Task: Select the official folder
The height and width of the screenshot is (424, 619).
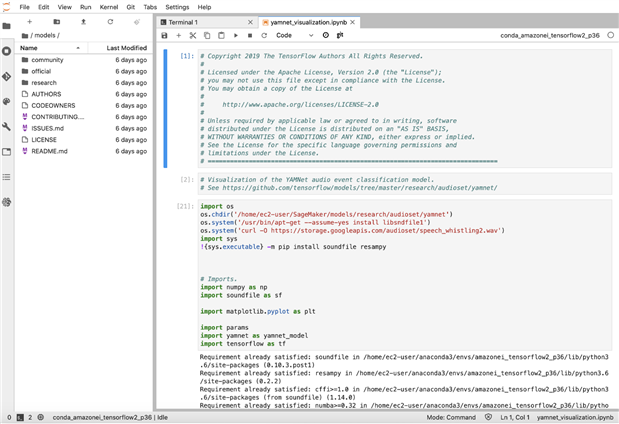Action: (84, 71)
